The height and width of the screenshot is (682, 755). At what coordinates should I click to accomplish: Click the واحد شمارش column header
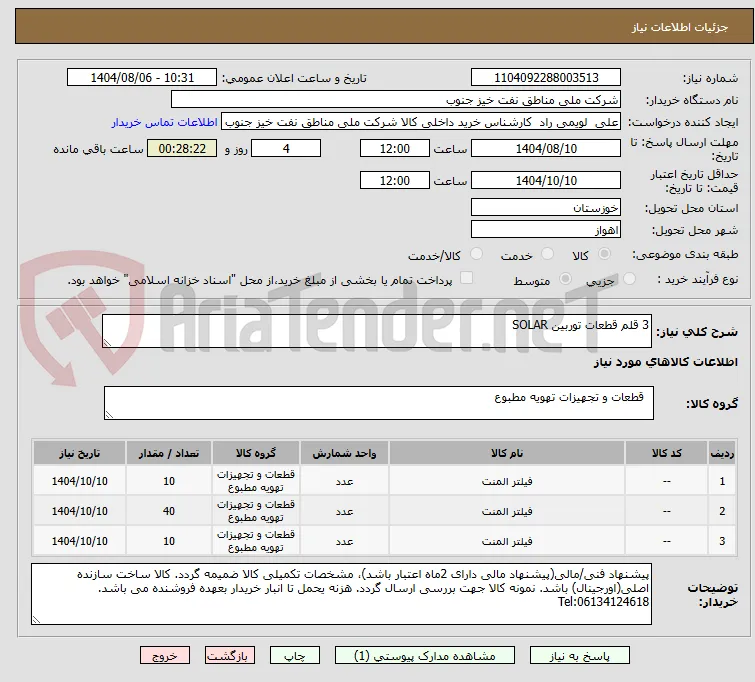click(x=344, y=453)
